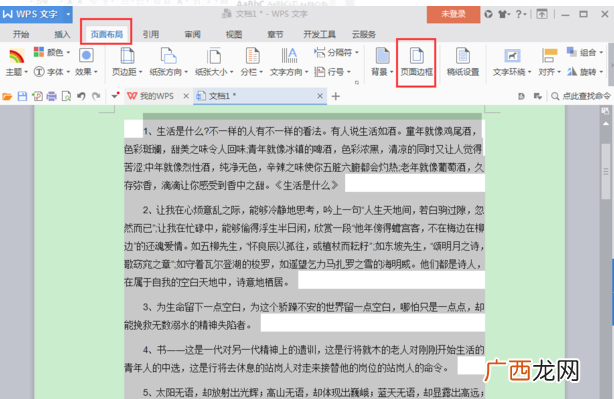The width and height of the screenshot is (614, 399).
Task: Open the 页边距 margins options
Action: click(127, 62)
